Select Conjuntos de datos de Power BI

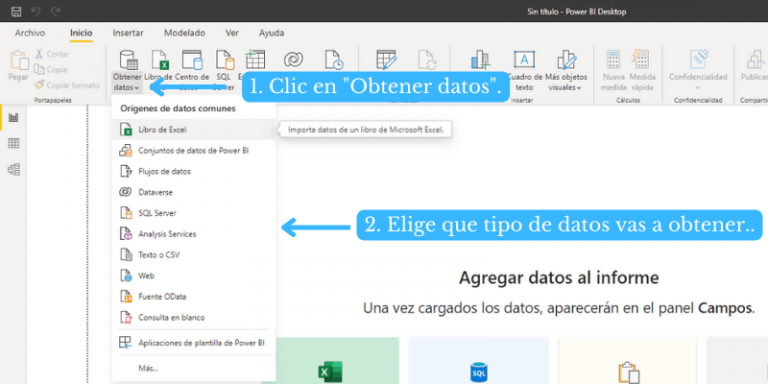[x=194, y=151]
